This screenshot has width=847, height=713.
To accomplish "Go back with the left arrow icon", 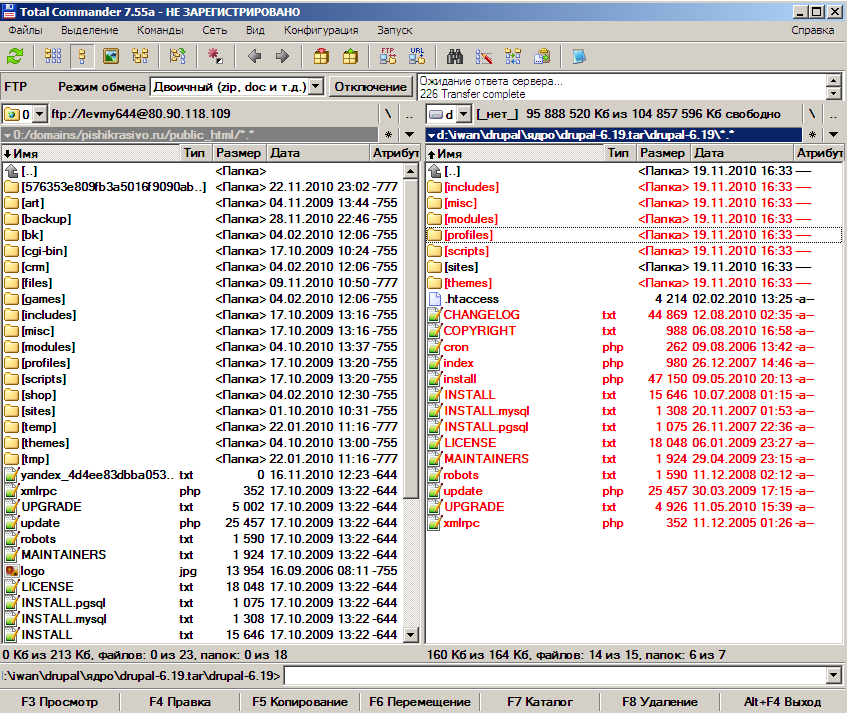I will tap(254, 56).
